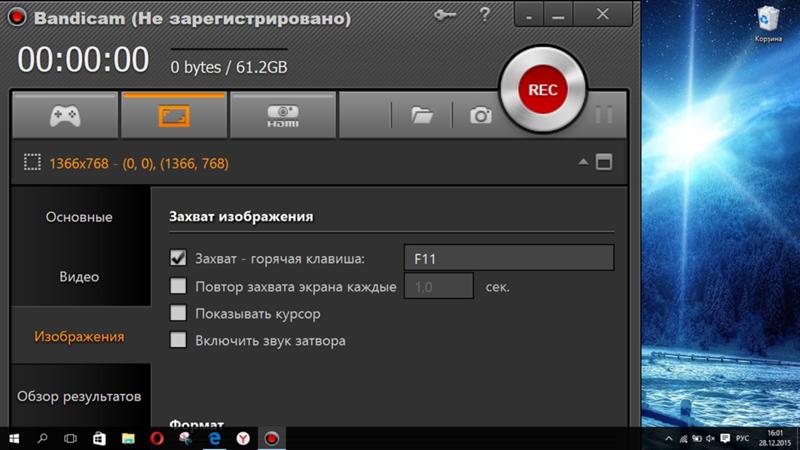Open the Windows Start menu
This screenshot has width=800, height=450.
(14, 439)
